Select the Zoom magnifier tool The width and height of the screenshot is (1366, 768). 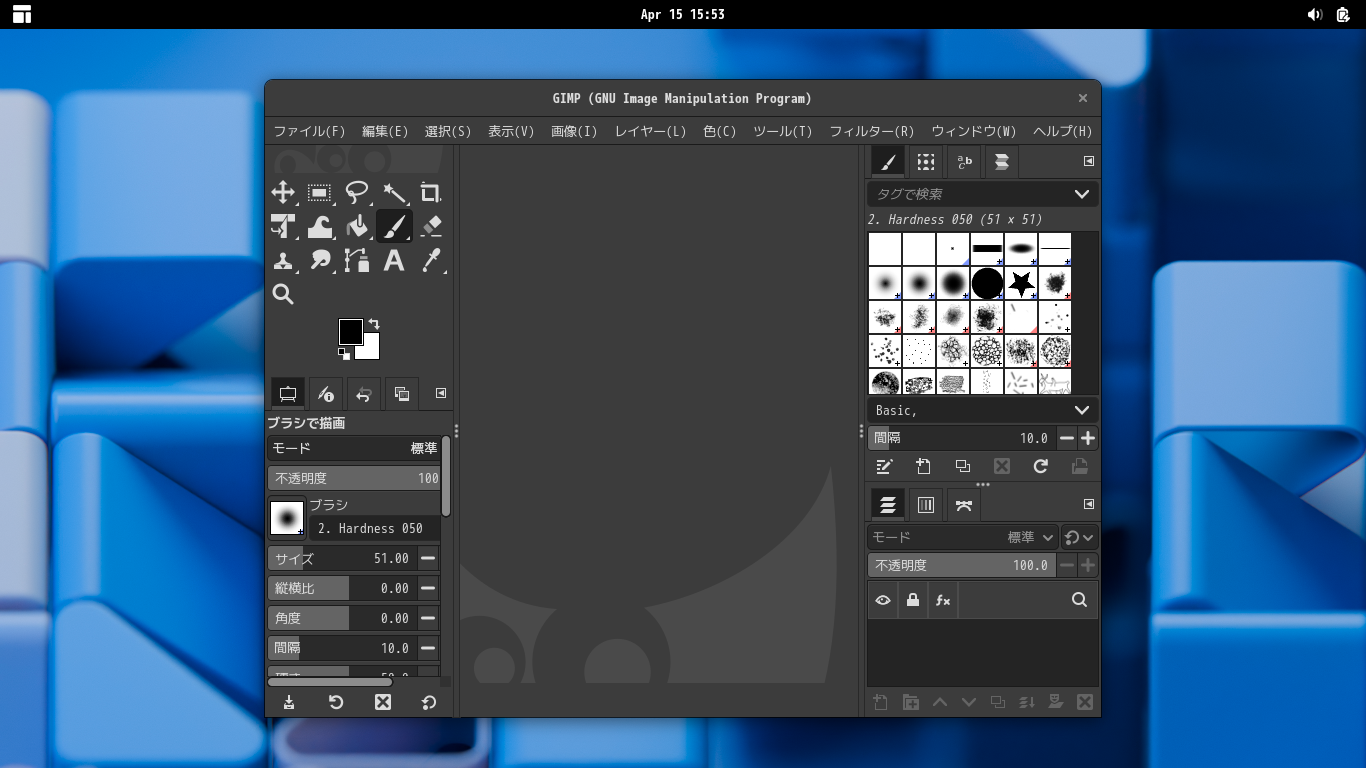[x=283, y=294]
